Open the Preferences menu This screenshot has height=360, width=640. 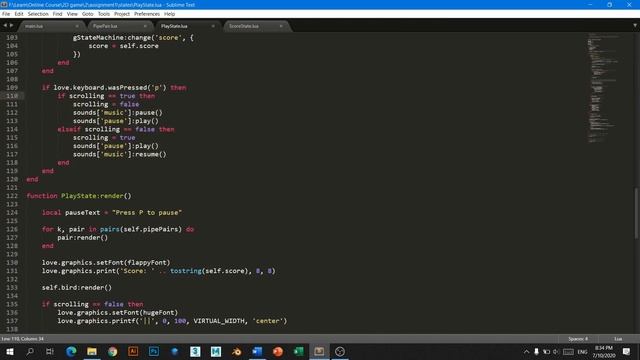pyautogui.click(x=147, y=14)
